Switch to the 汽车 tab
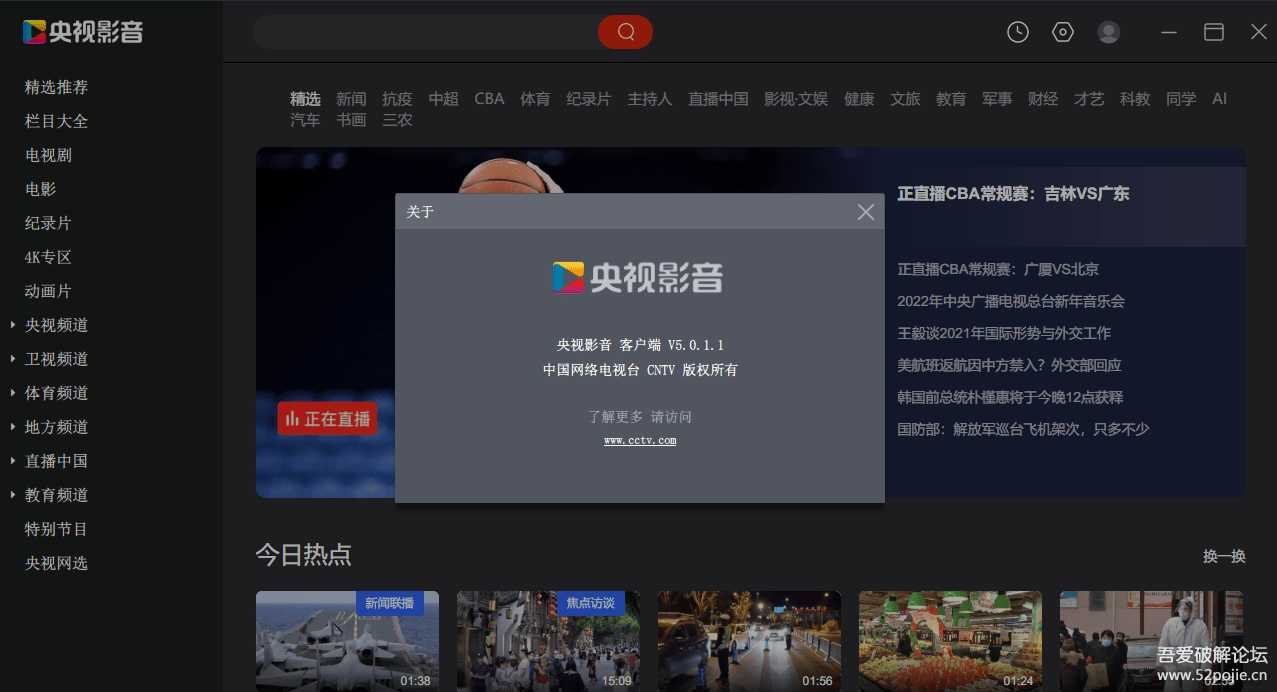 (305, 120)
